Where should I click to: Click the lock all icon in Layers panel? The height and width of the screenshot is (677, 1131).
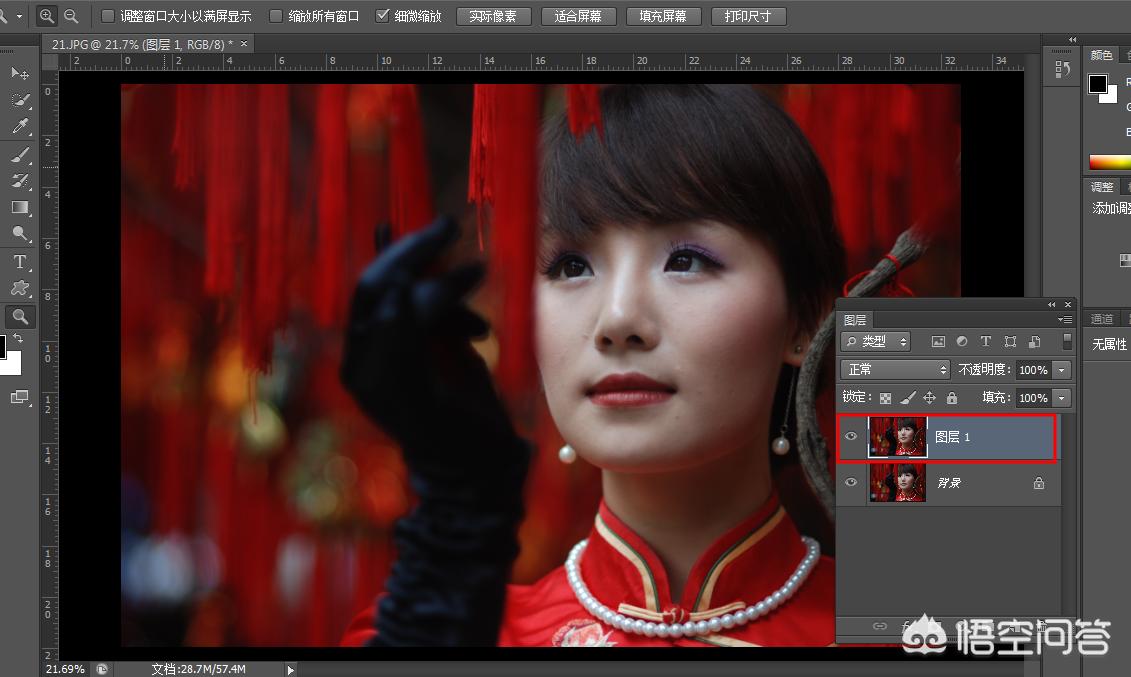(x=951, y=398)
